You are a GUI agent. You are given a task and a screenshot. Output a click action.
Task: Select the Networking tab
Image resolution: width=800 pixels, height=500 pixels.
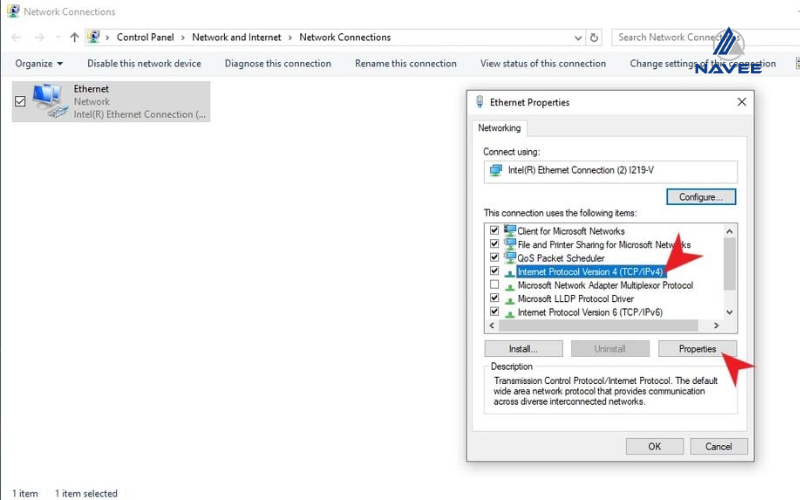499,128
